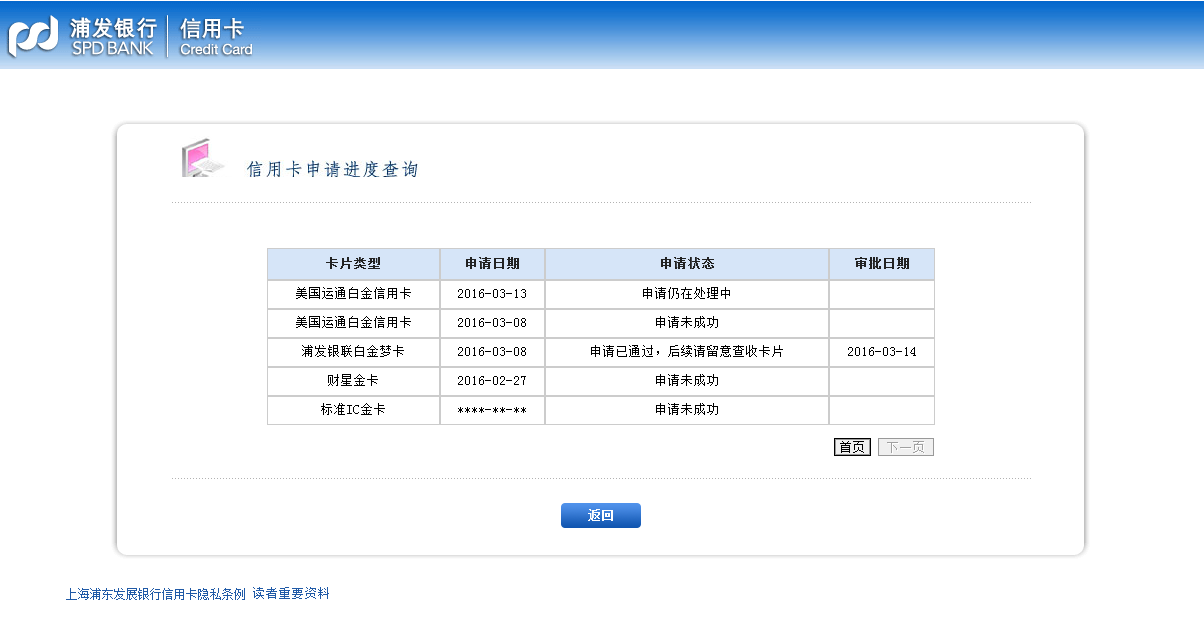Select 美国运通白金信用卡 dated 2016-03-13
The height and width of the screenshot is (637, 1204).
(x=353, y=294)
